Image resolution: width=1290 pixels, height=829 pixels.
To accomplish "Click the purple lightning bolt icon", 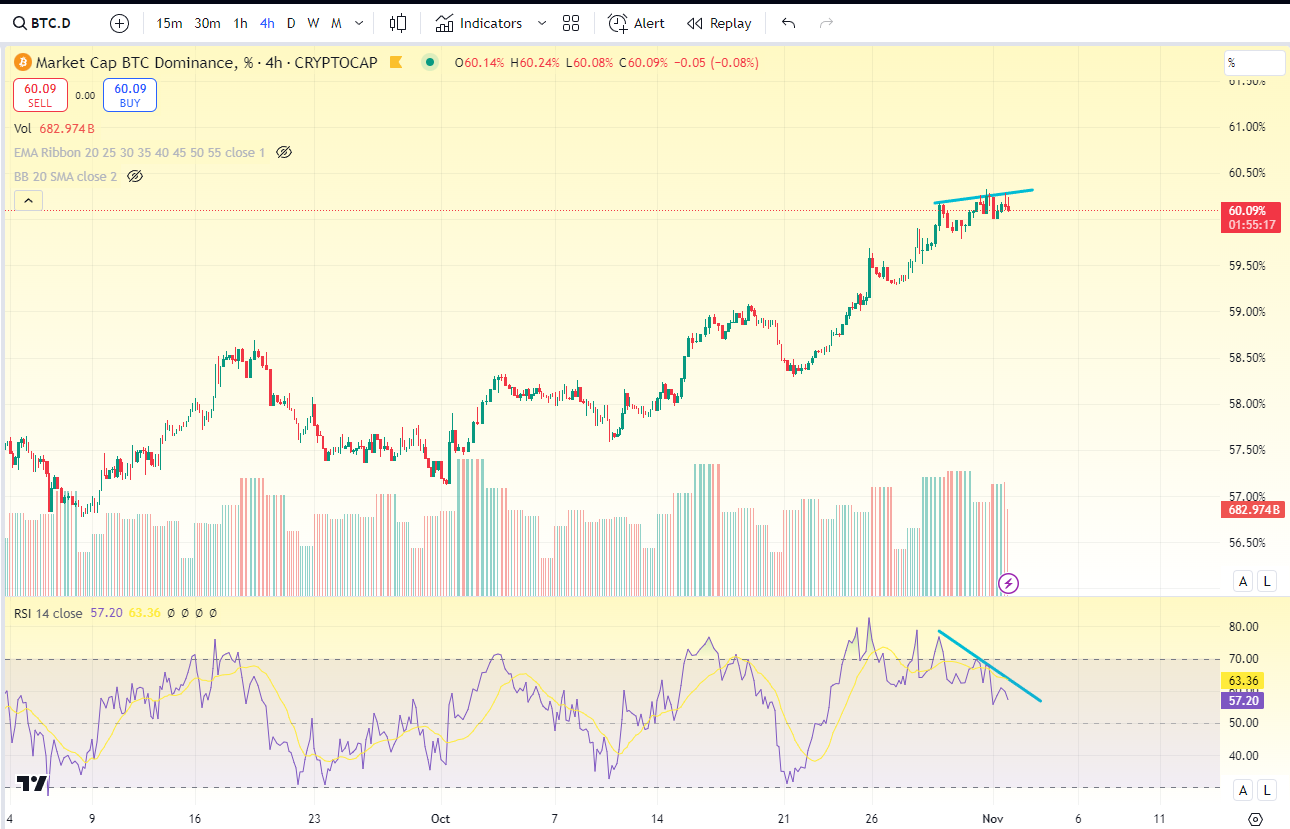I will tap(1009, 582).
